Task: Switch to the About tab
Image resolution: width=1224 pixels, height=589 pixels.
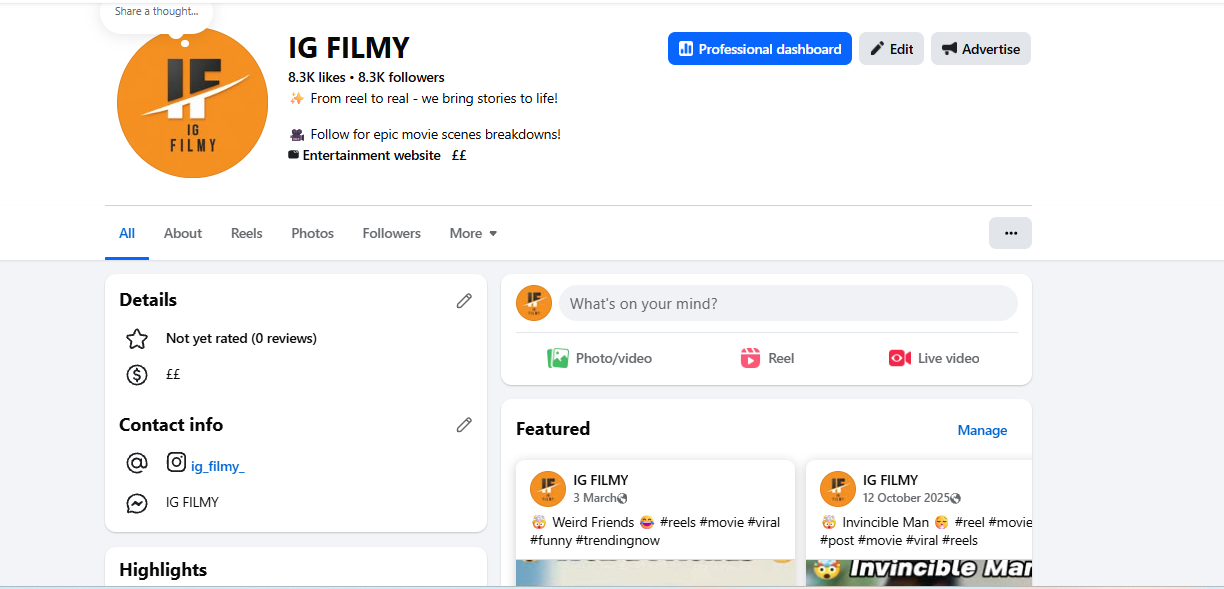Action: click(x=183, y=233)
